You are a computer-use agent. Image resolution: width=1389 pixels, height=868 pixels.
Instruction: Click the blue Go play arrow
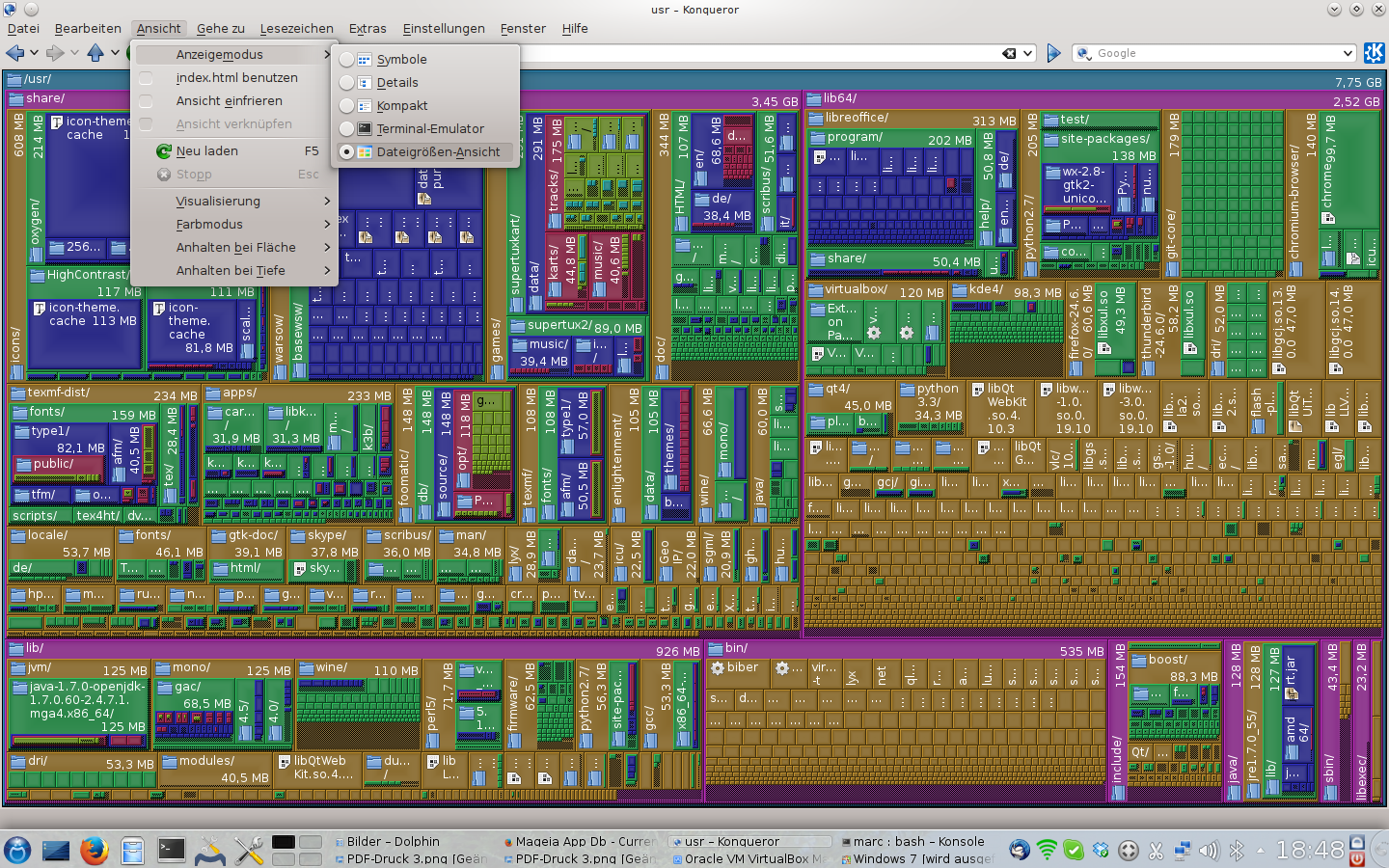(x=1053, y=53)
